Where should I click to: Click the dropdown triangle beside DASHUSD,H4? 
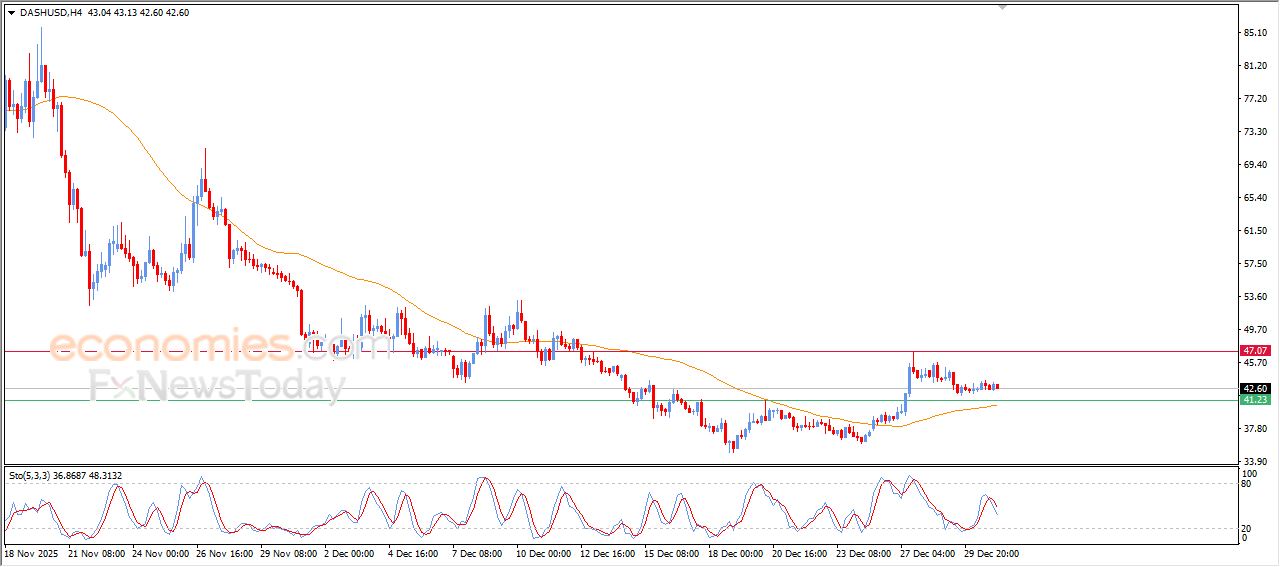pos(11,12)
